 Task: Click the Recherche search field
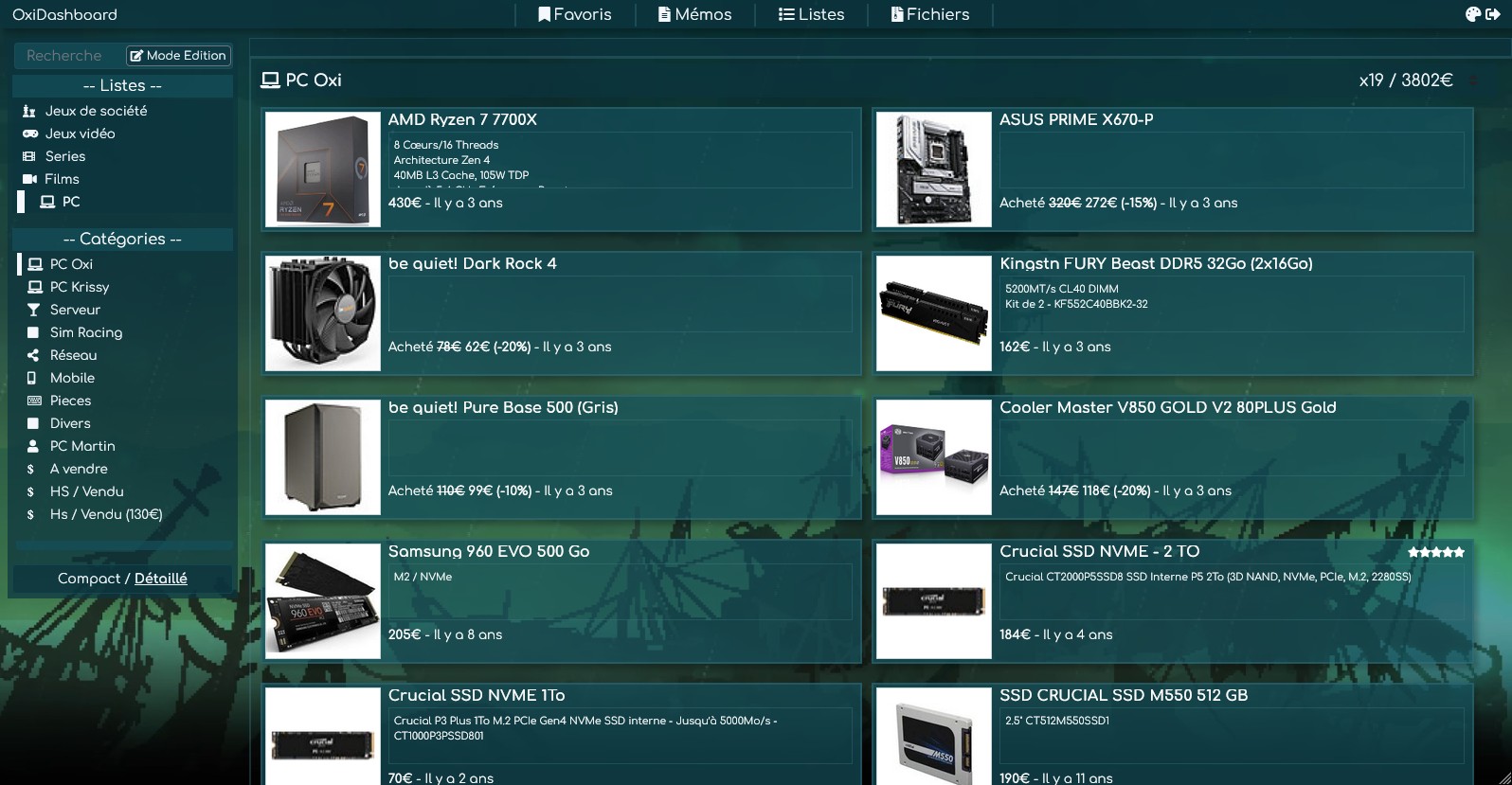(69, 56)
